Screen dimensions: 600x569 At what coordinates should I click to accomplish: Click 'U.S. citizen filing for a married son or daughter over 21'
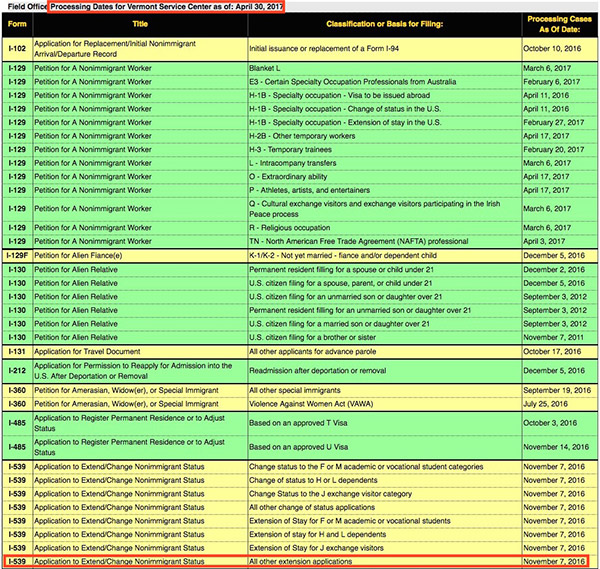[339, 324]
